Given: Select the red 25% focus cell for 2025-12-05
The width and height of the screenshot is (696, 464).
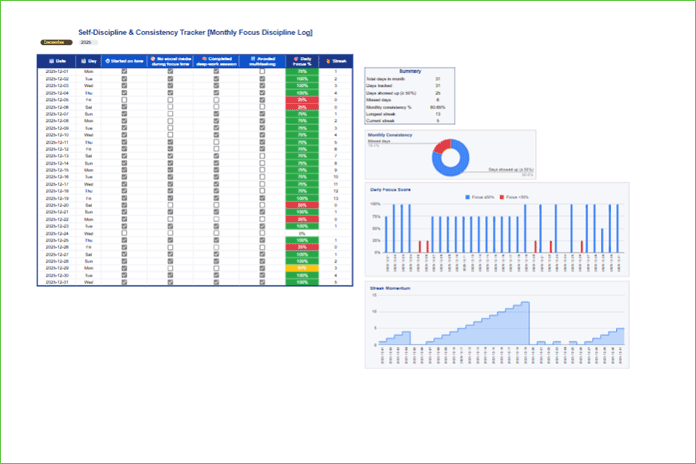Looking at the screenshot, I should pos(302,100).
